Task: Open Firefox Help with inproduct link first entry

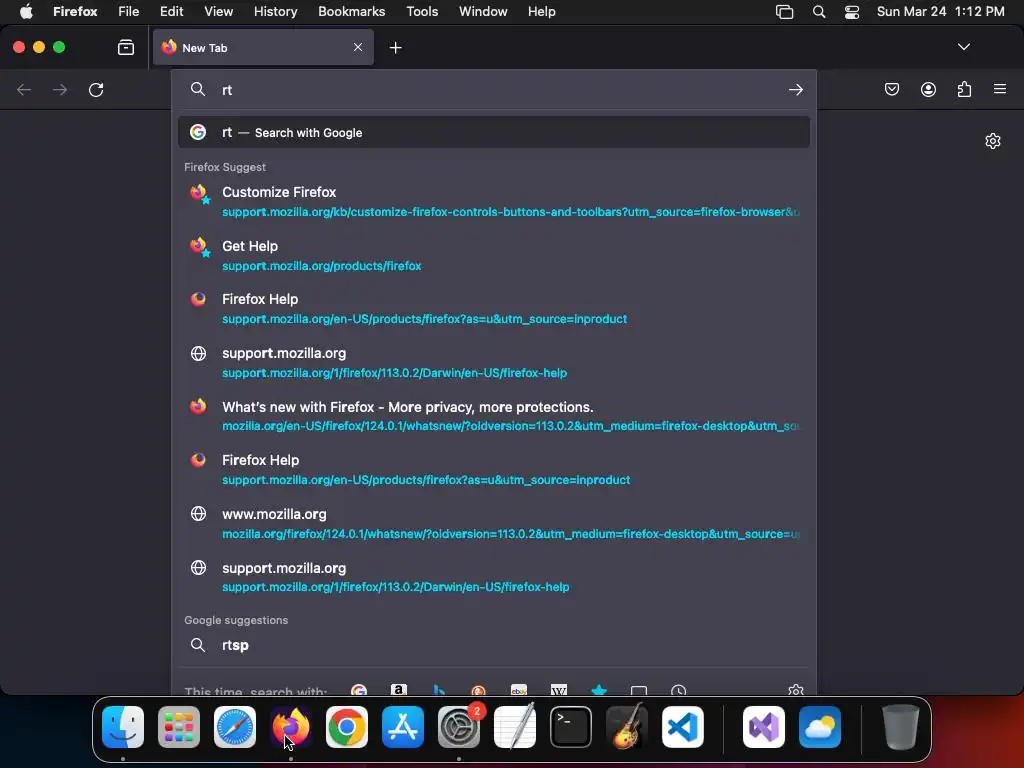Action: tap(494, 308)
